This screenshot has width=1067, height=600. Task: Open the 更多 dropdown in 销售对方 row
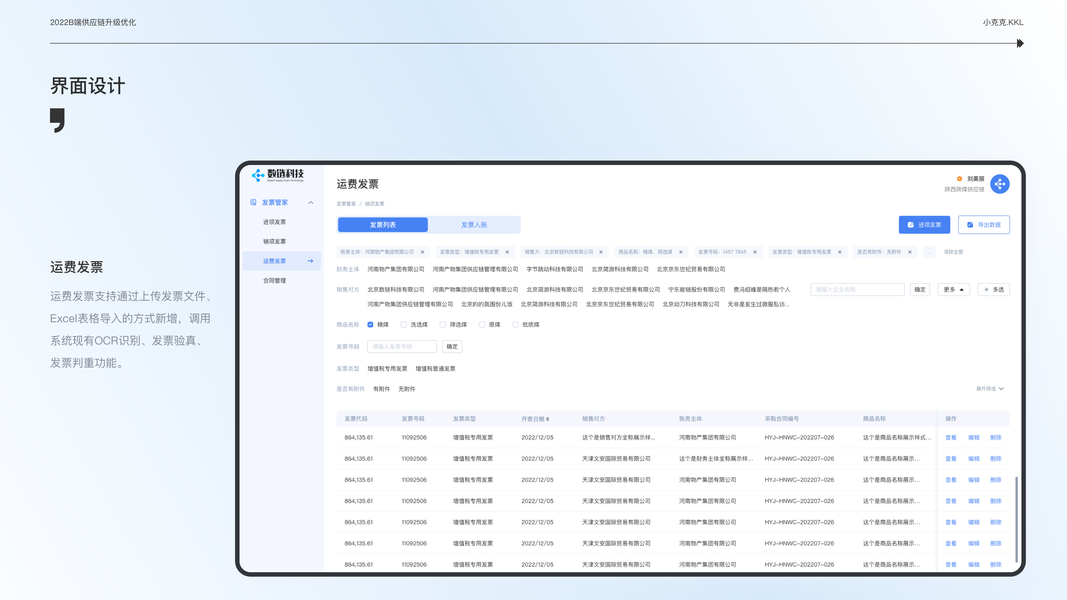click(953, 290)
